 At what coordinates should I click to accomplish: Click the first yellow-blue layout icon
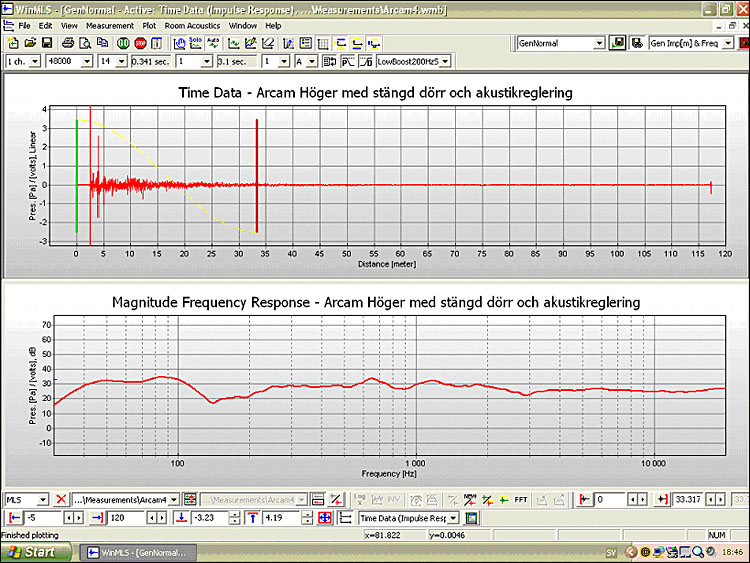point(341,44)
